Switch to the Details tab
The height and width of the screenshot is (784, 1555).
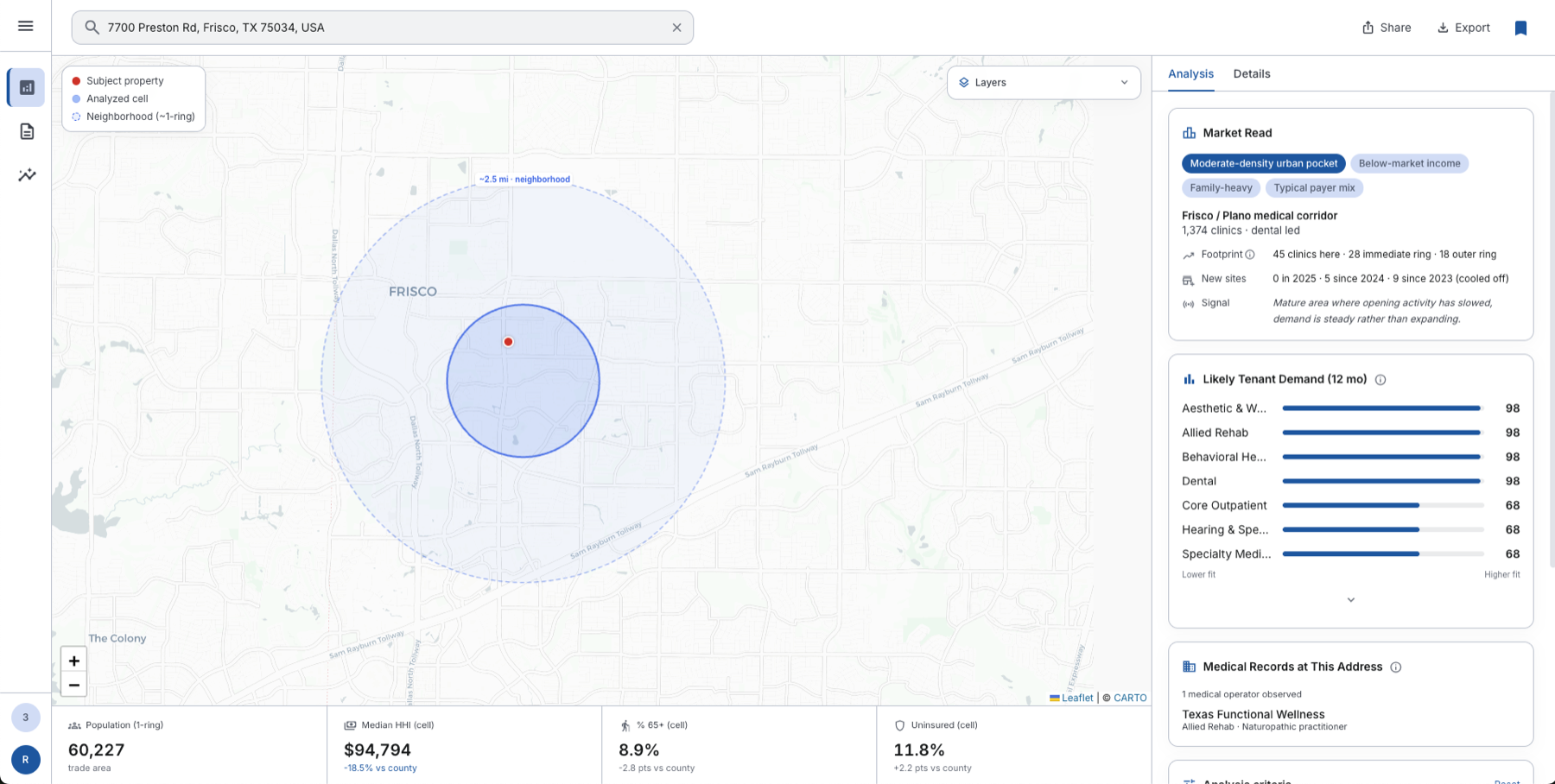1252,74
